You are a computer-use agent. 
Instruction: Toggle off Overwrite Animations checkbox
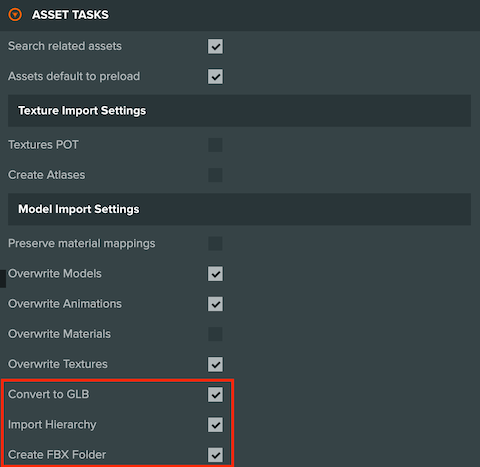coord(215,304)
